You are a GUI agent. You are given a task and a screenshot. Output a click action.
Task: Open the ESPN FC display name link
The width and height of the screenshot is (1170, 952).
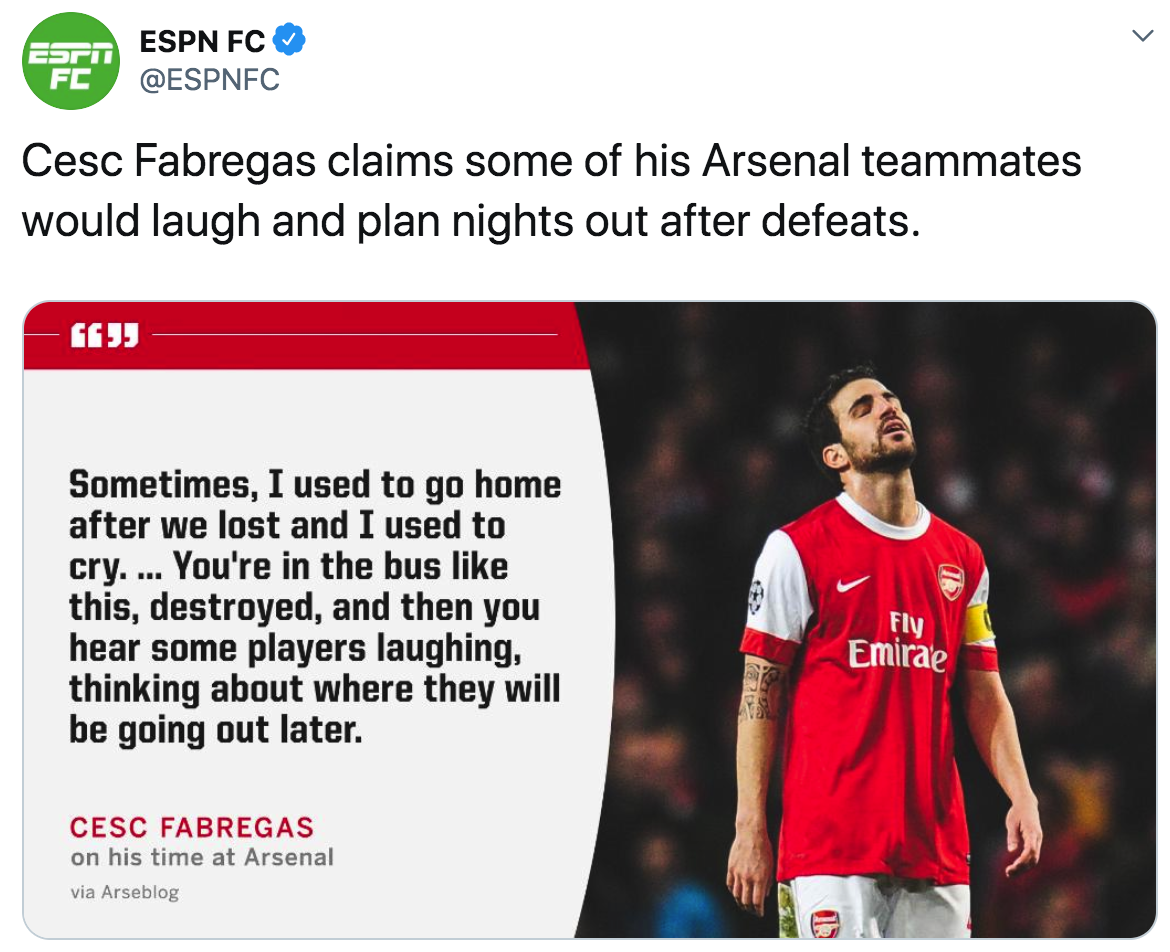(x=202, y=41)
